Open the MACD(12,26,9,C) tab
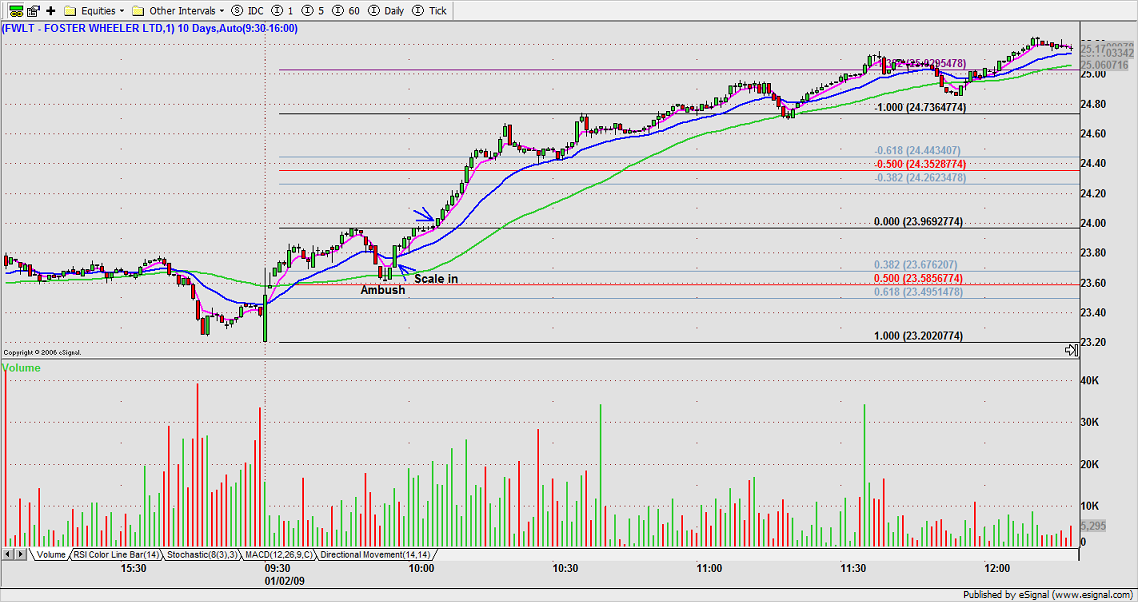The image size is (1138, 602). (x=279, y=555)
